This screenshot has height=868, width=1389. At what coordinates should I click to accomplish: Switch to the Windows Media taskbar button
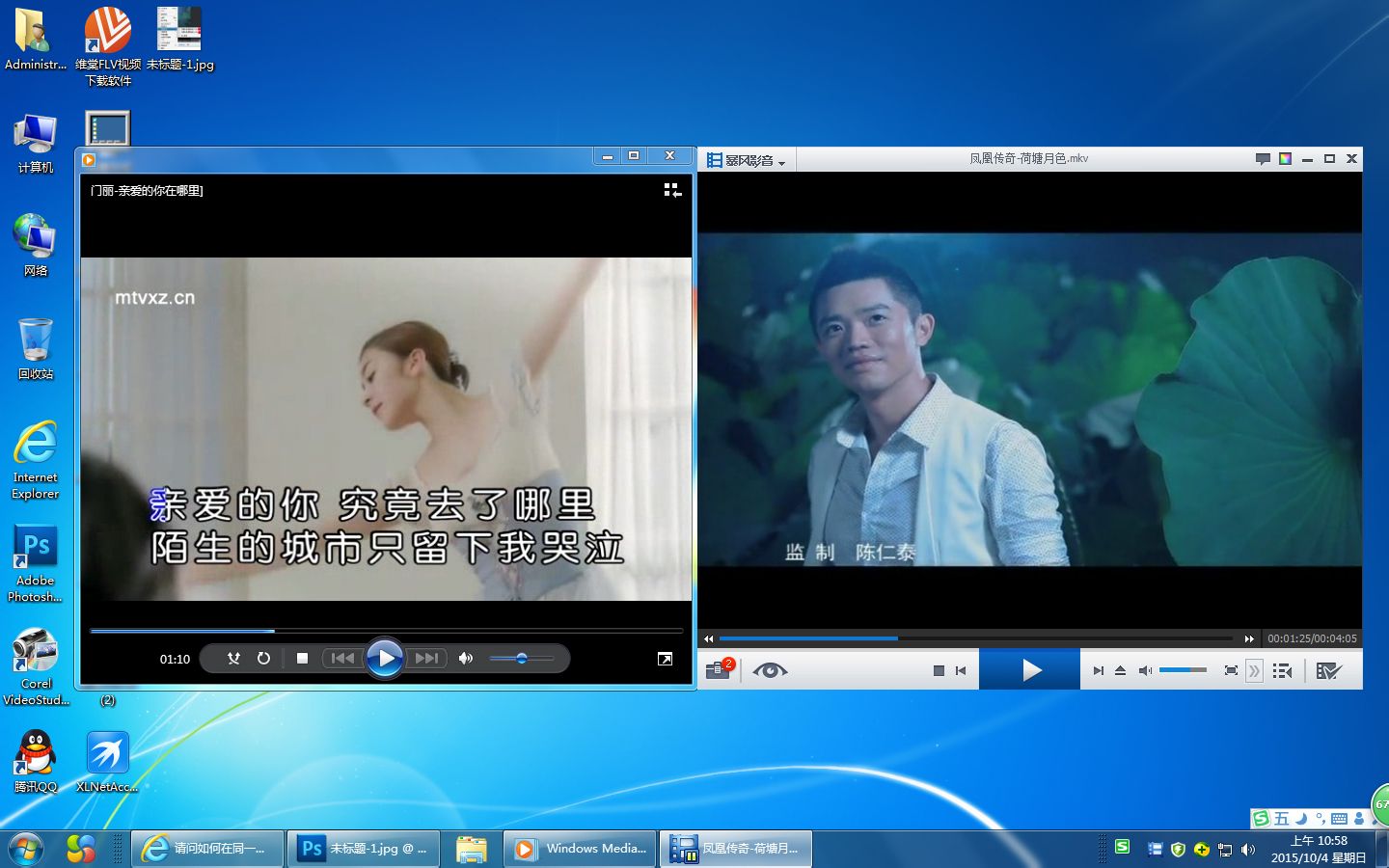pos(580,849)
